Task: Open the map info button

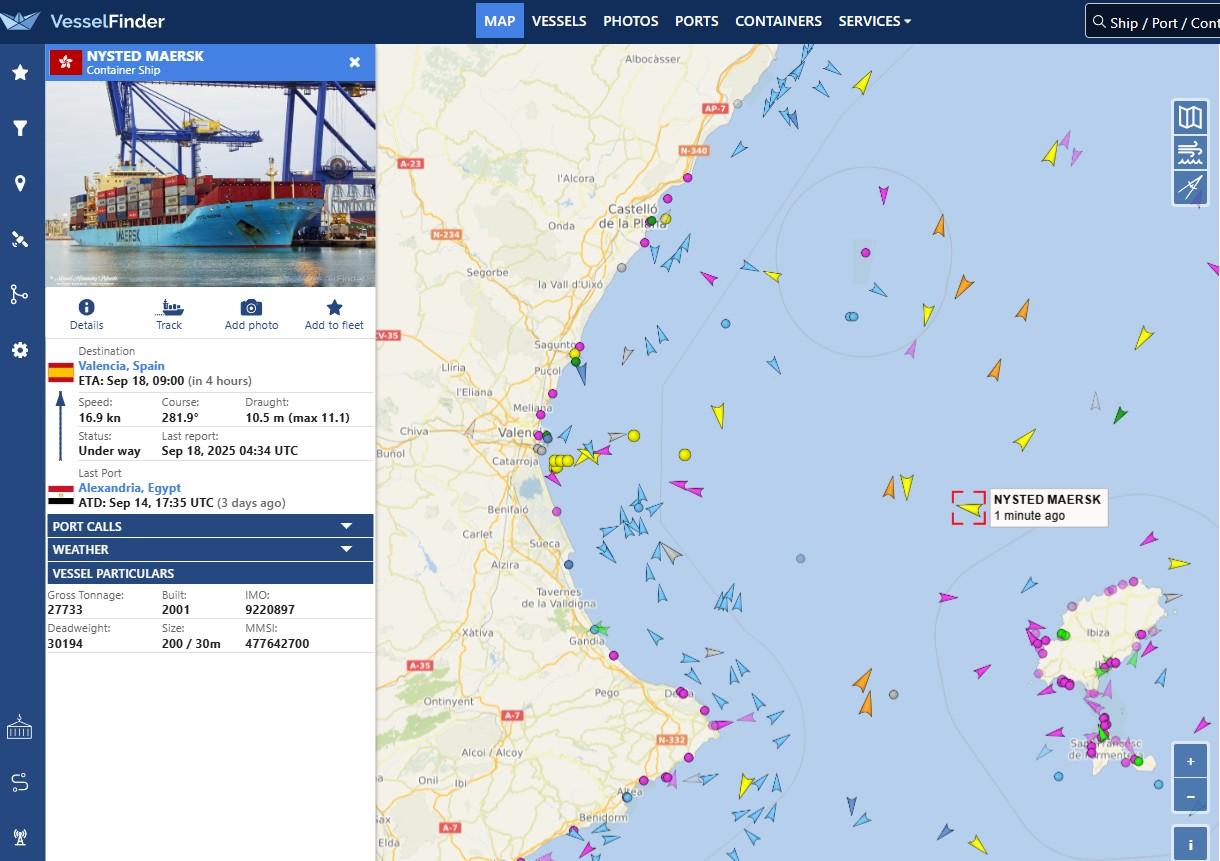Action: [x=1190, y=844]
